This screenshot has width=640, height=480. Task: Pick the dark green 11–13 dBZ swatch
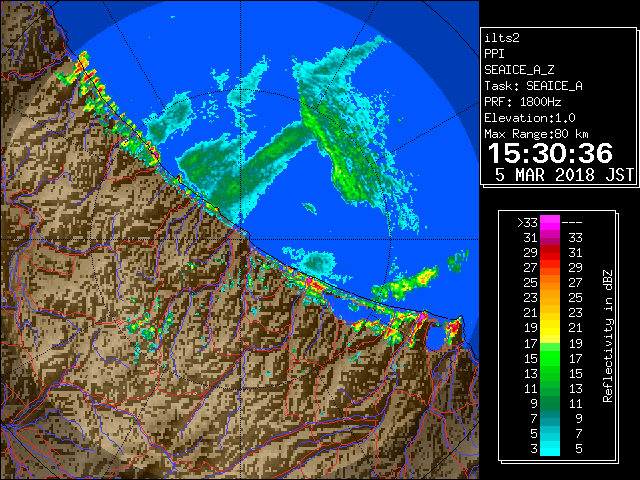pyautogui.click(x=550, y=389)
